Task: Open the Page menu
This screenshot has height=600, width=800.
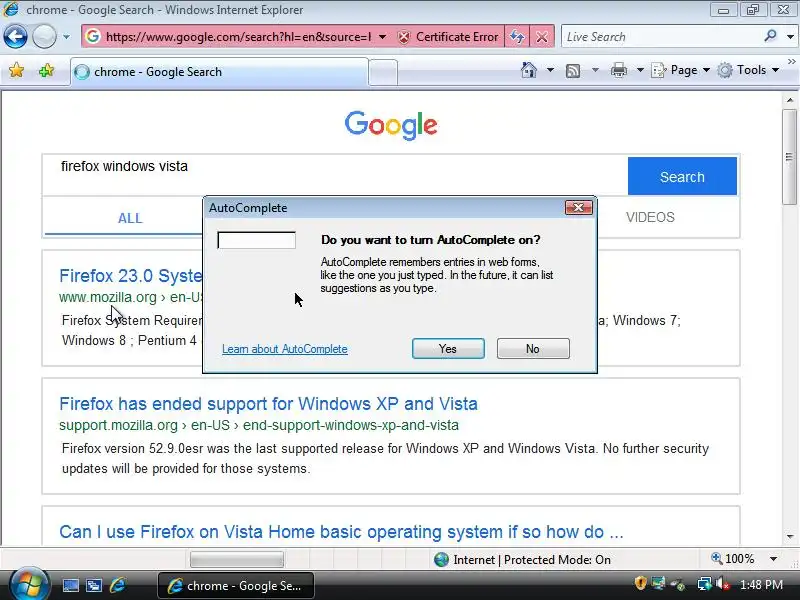Action: (x=681, y=70)
